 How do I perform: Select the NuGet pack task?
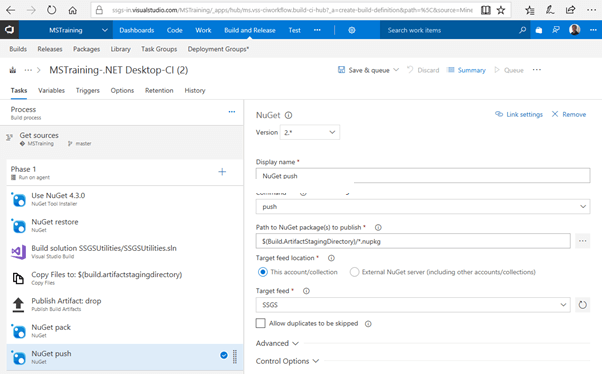tap(125, 331)
